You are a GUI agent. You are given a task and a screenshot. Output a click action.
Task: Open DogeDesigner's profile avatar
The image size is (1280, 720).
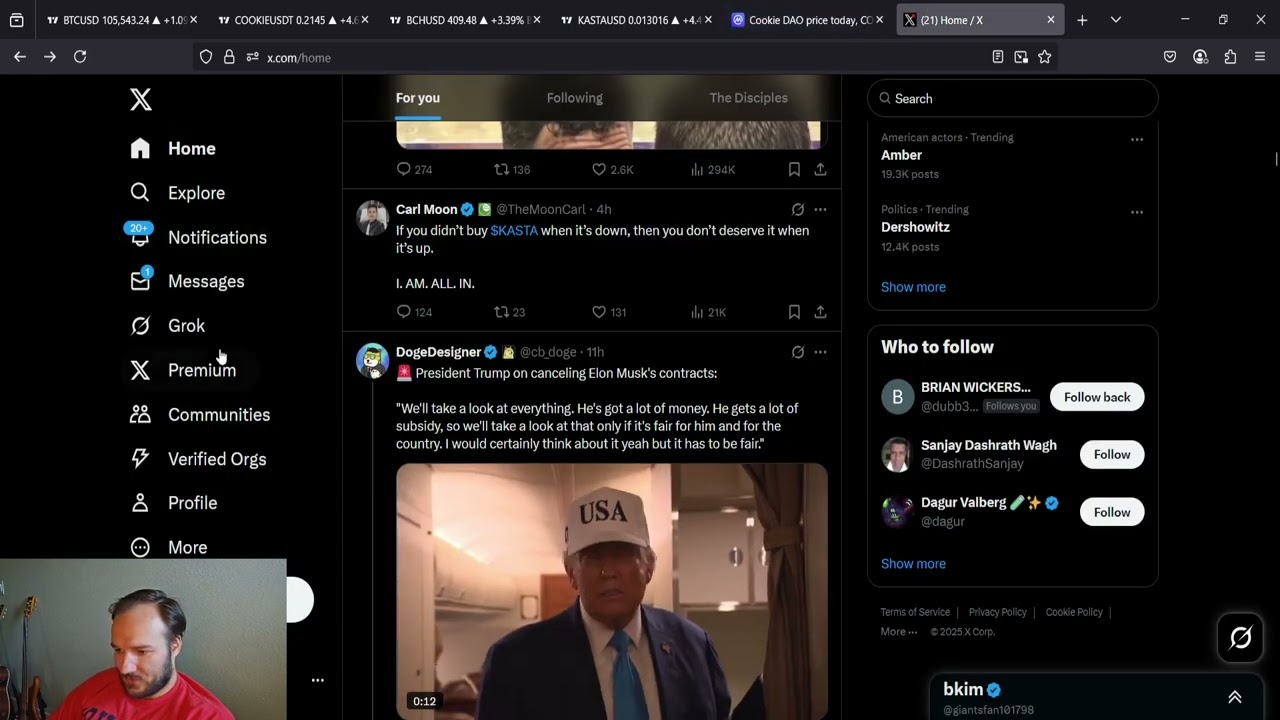coord(373,360)
